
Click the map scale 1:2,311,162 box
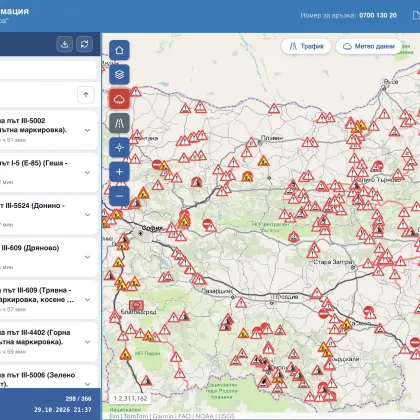pyautogui.click(x=130, y=398)
